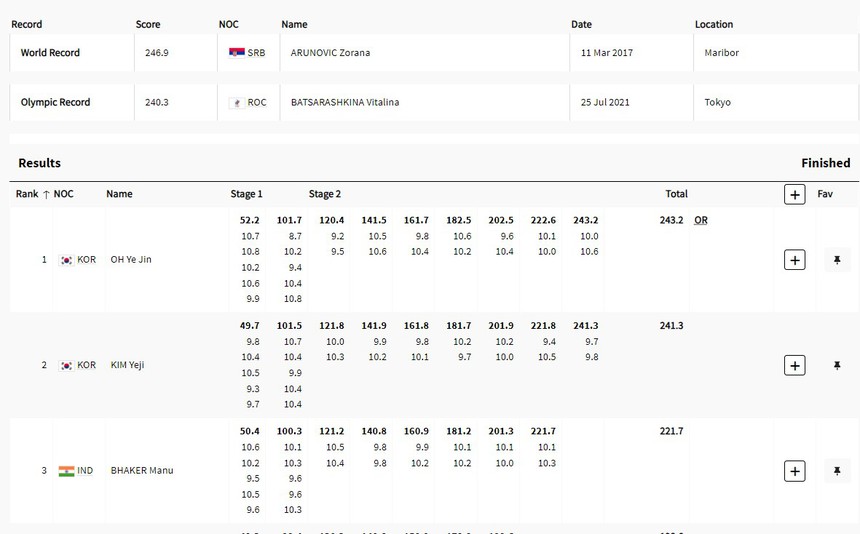Pin KIM Yeji as favorite
Viewport: 860px width, 534px height.
[836, 366]
